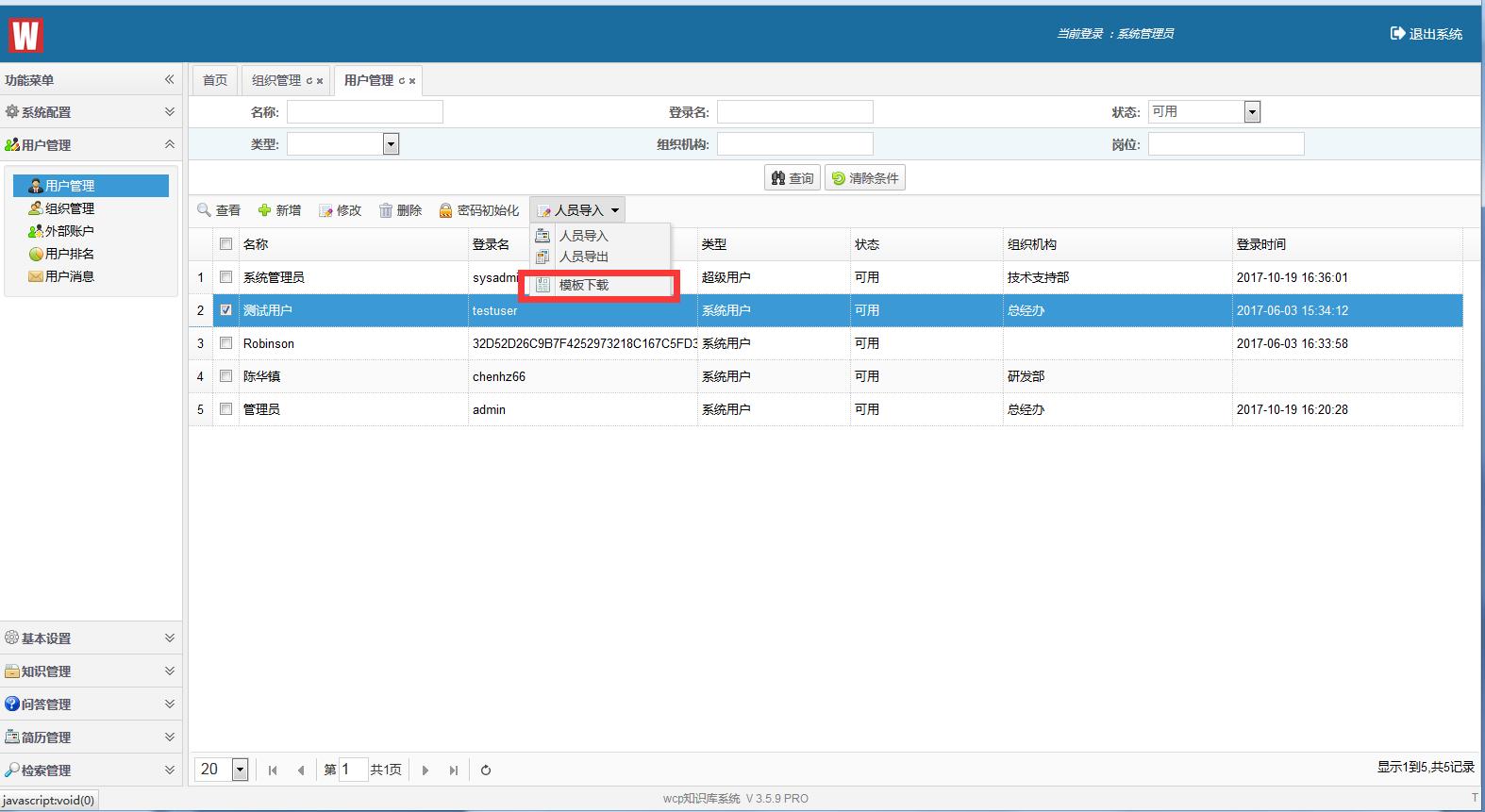The image size is (1485, 812).
Task: Click the red W application logo
Action: [x=25, y=35]
